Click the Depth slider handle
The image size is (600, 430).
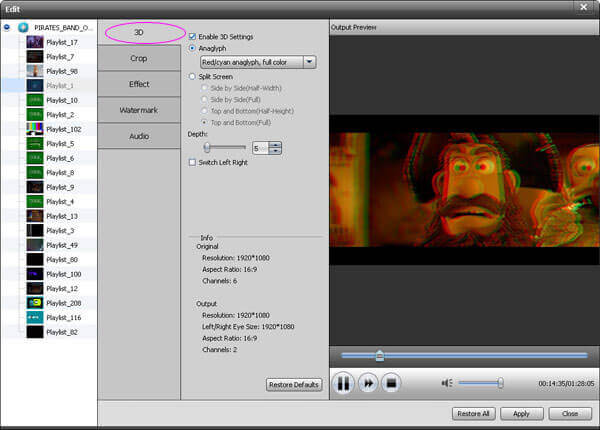pos(207,147)
